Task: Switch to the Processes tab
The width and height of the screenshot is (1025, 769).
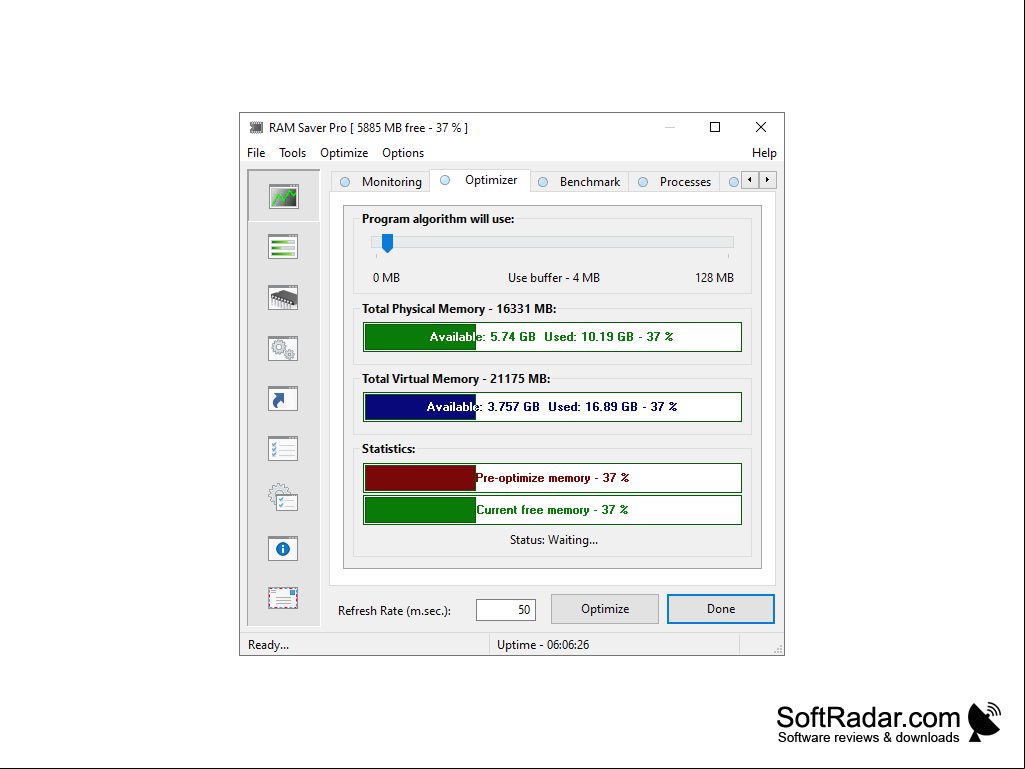Action: coord(675,182)
